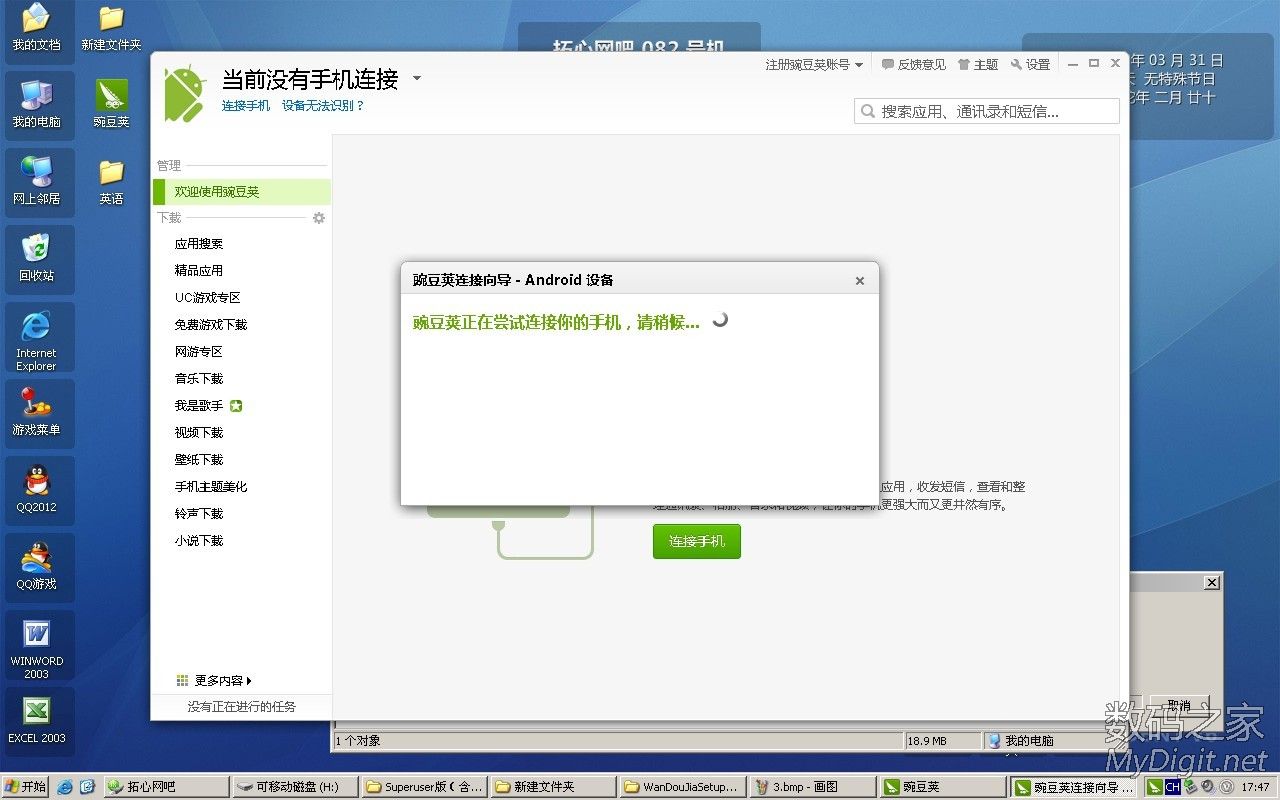This screenshot has width=1280, height=800.
Task: Switch to 拓心网吧 taskbar item
Action: tap(165, 787)
